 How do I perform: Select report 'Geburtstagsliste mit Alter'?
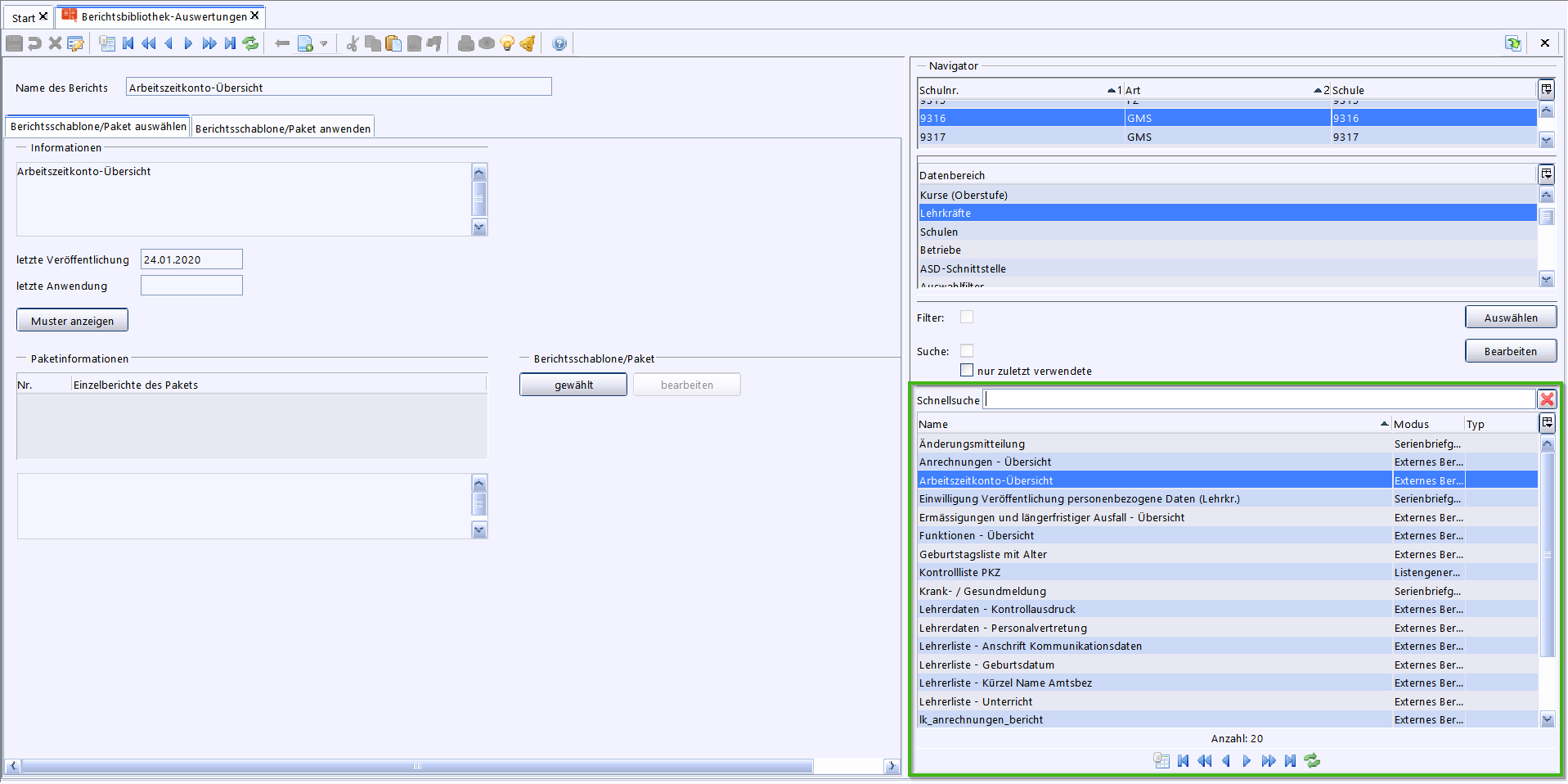[1227, 554]
